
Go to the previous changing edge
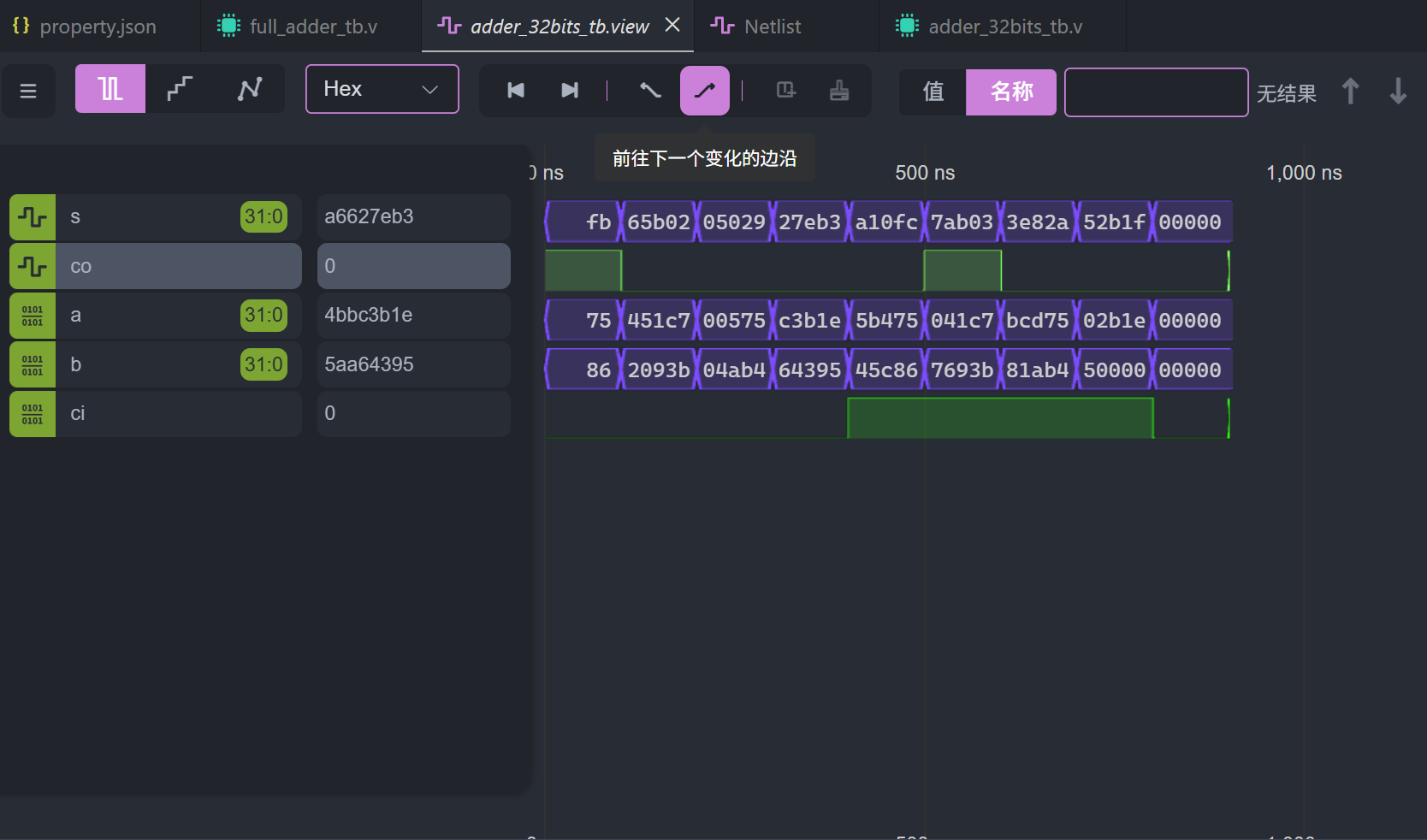point(650,91)
